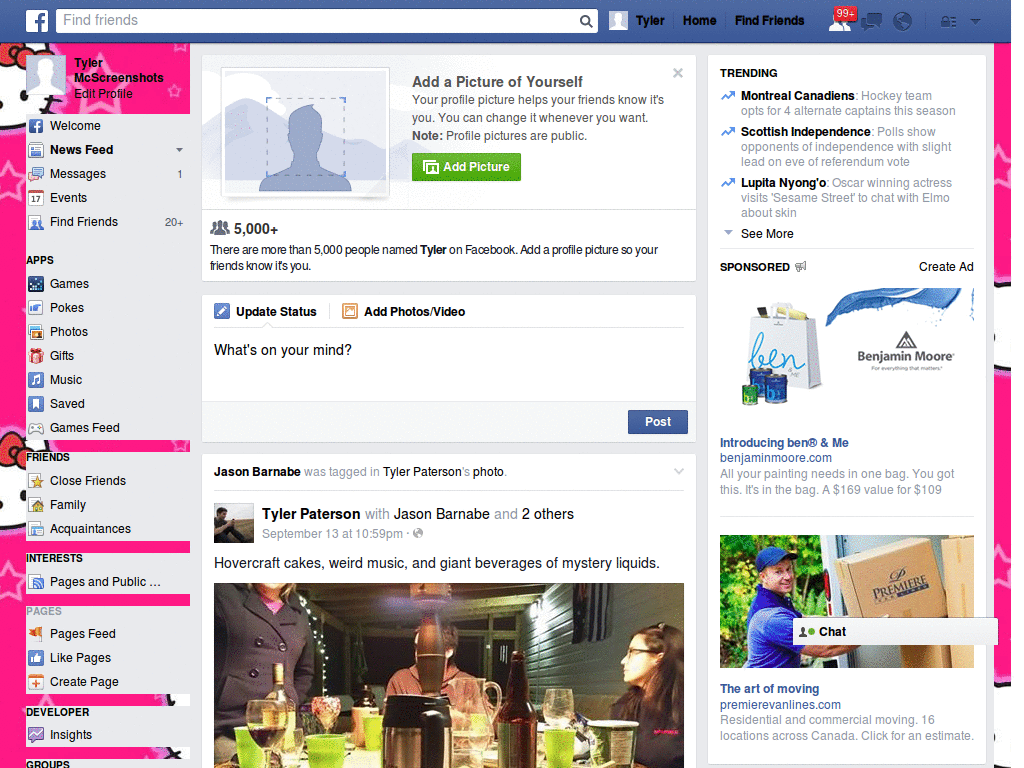This screenshot has height=768, width=1024.
Task: Open Jason Barnabe profile link
Action: pyautogui.click(x=257, y=472)
